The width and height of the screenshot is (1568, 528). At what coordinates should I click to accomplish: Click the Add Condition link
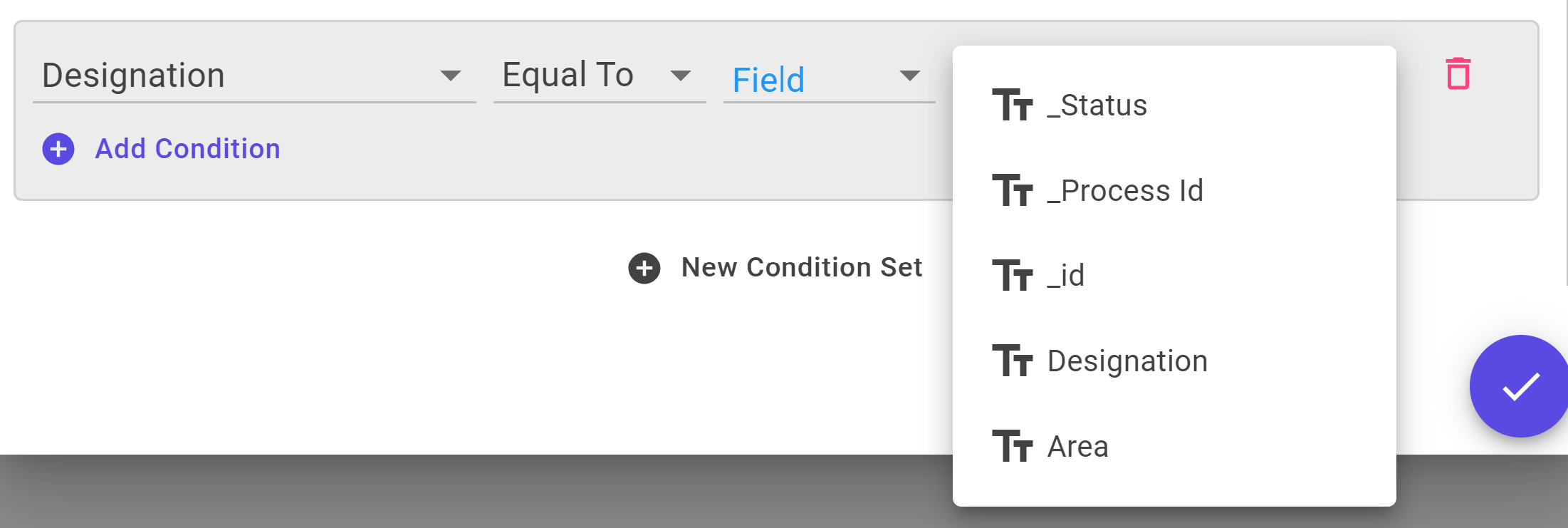[x=188, y=149]
